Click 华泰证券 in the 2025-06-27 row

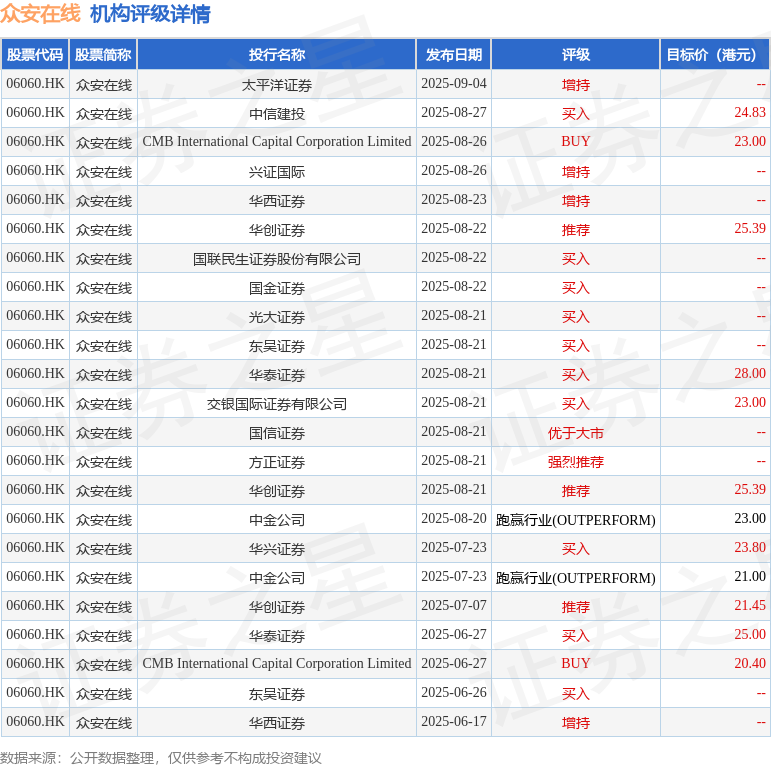pyautogui.click(x=277, y=636)
